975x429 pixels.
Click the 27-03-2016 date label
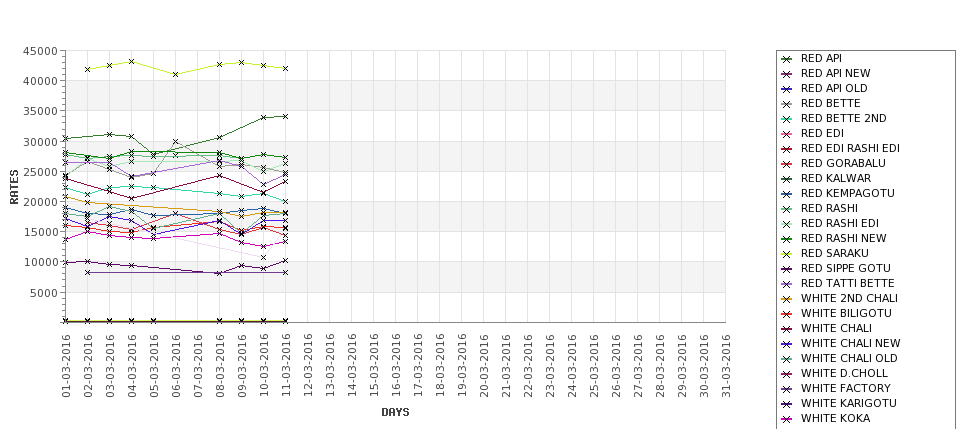tap(637, 366)
